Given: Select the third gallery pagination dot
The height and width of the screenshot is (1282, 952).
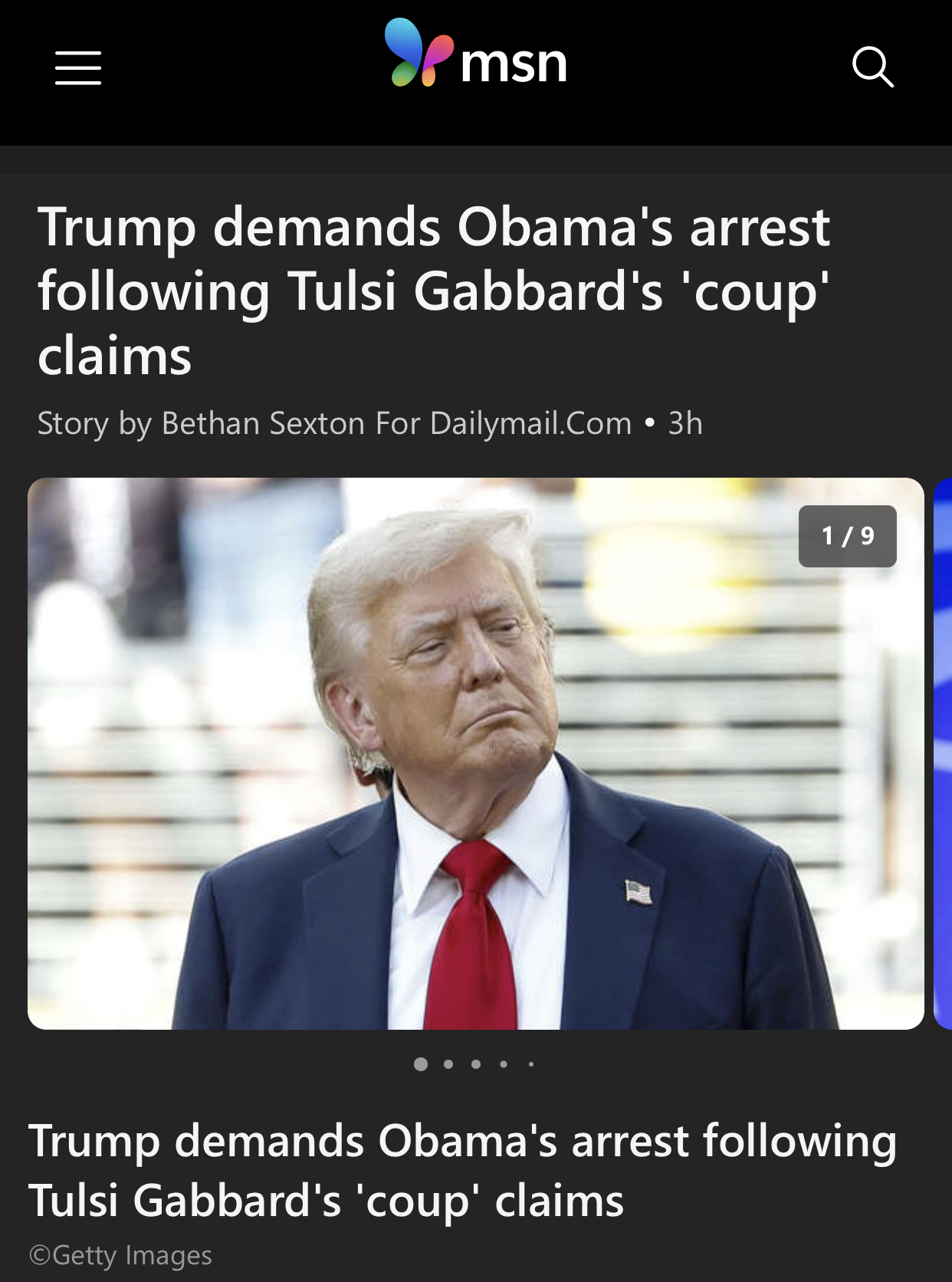Looking at the screenshot, I should 476,1063.
